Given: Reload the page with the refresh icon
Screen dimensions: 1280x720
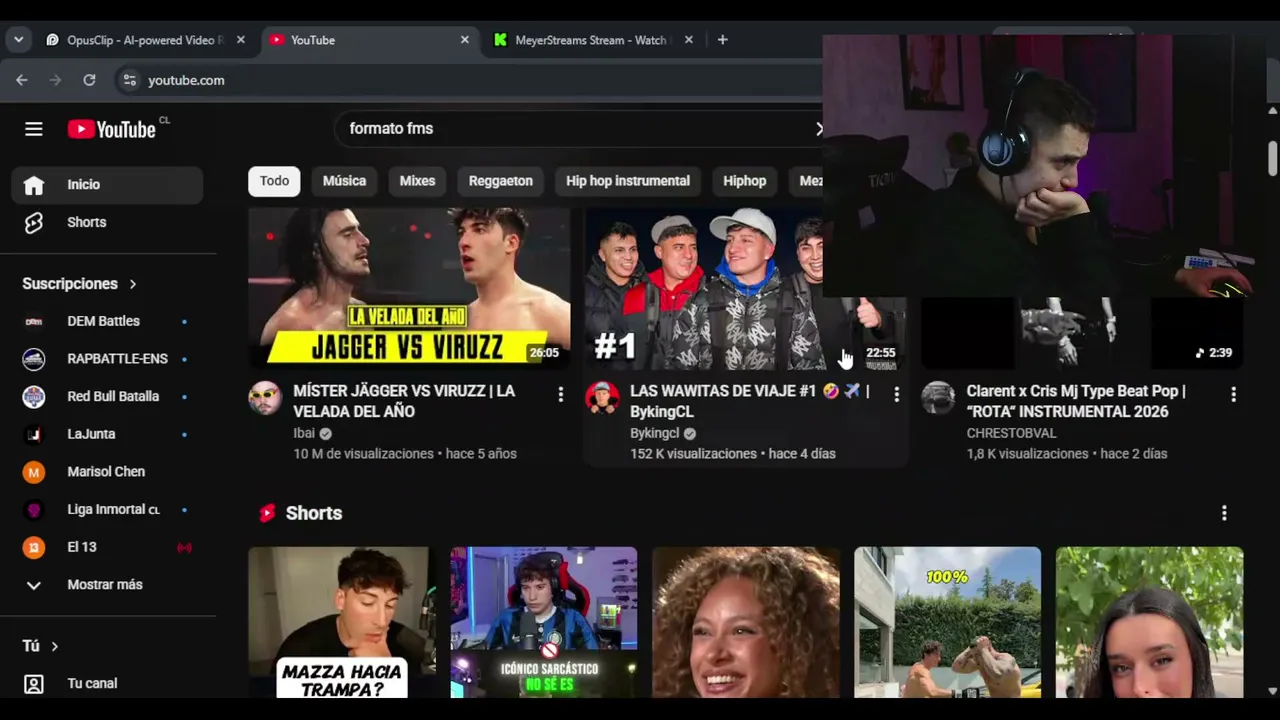Looking at the screenshot, I should tap(89, 80).
